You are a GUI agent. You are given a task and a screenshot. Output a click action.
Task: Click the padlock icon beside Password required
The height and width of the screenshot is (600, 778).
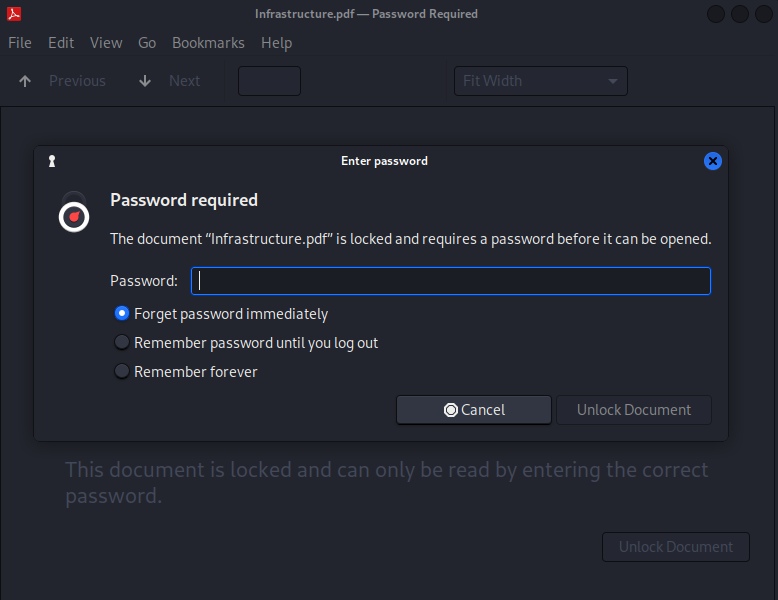tap(74, 212)
